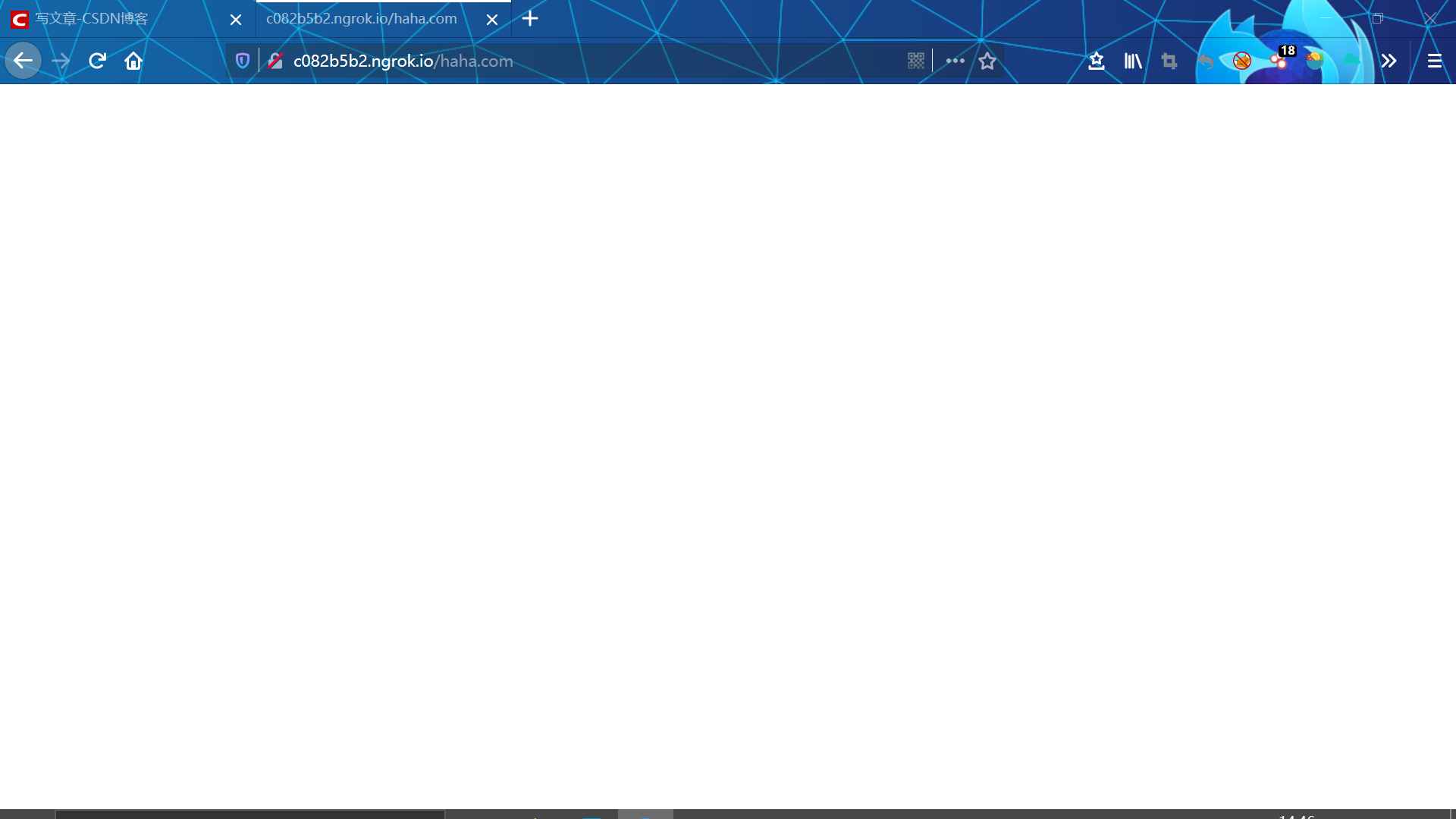The image size is (1456, 819).
Task: Open a new tab
Action: (530, 19)
